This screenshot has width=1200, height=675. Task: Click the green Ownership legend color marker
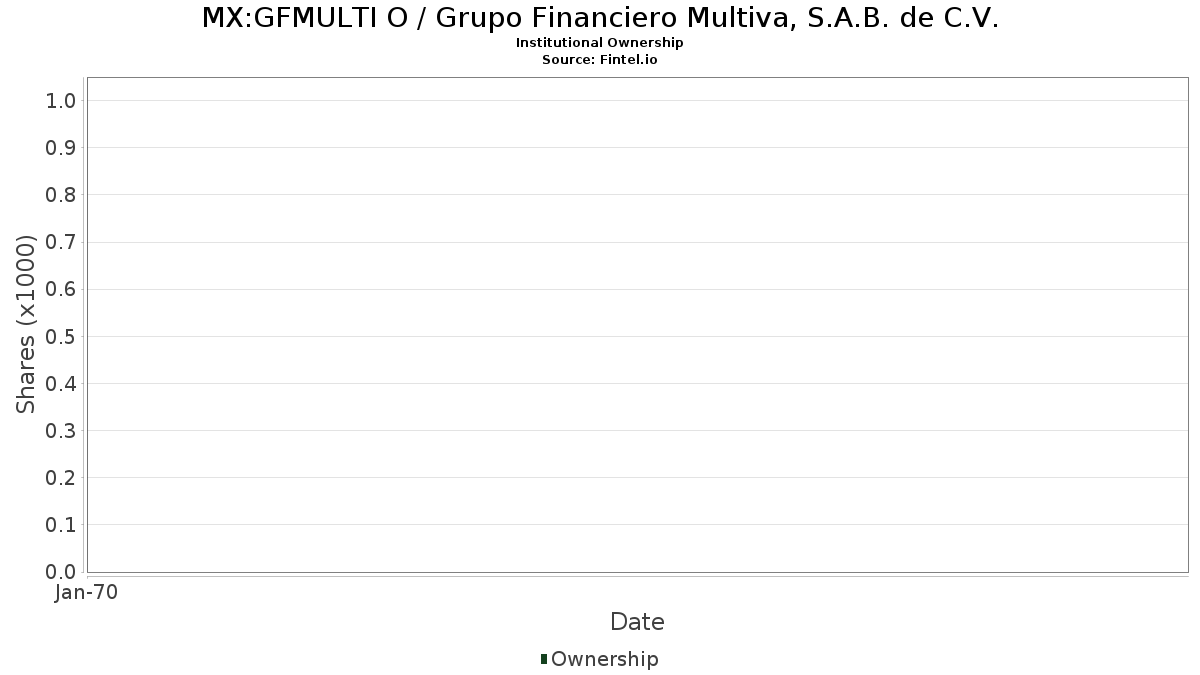coord(544,659)
